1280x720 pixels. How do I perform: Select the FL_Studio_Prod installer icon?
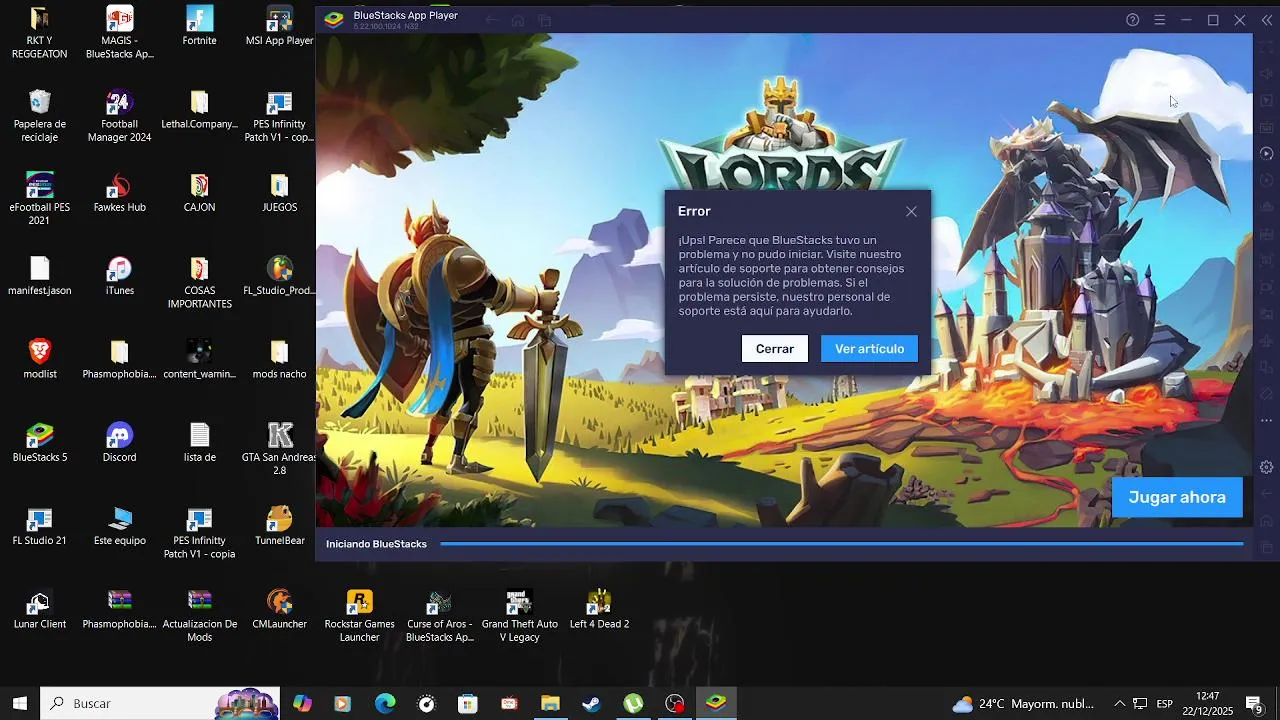tap(280, 276)
